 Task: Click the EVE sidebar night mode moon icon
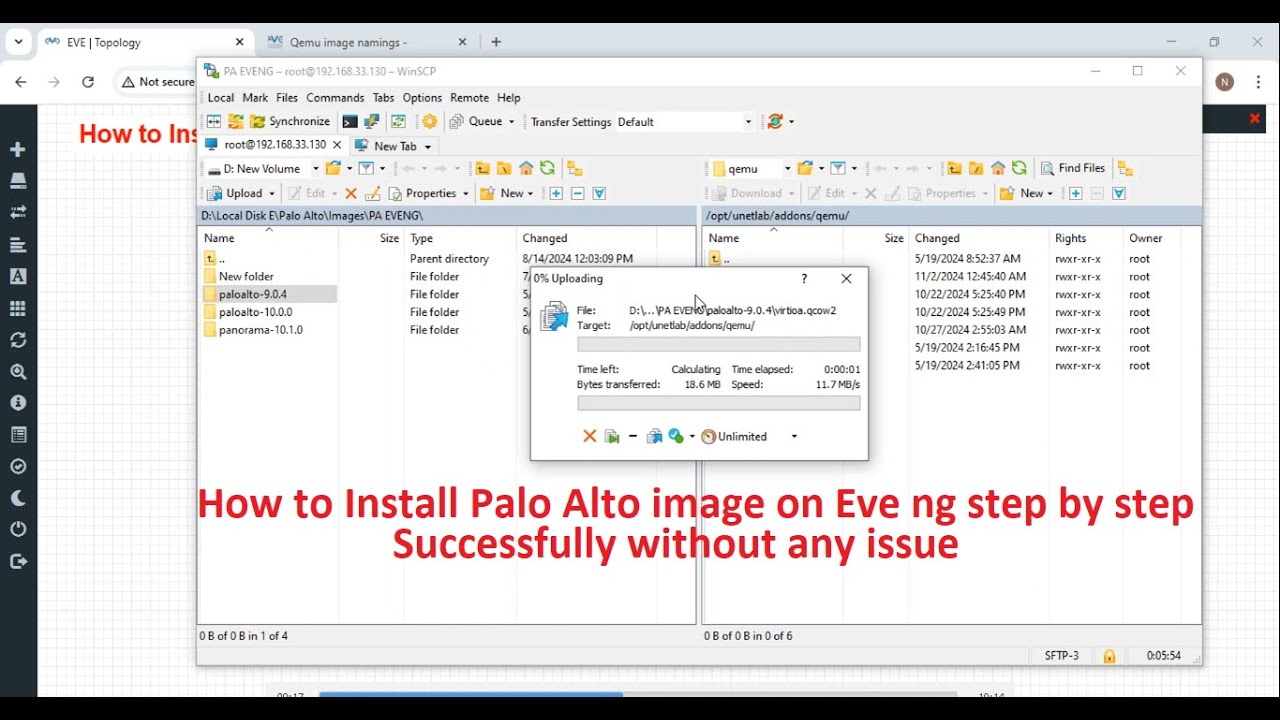pyautogui.click(x=17, y=498)
